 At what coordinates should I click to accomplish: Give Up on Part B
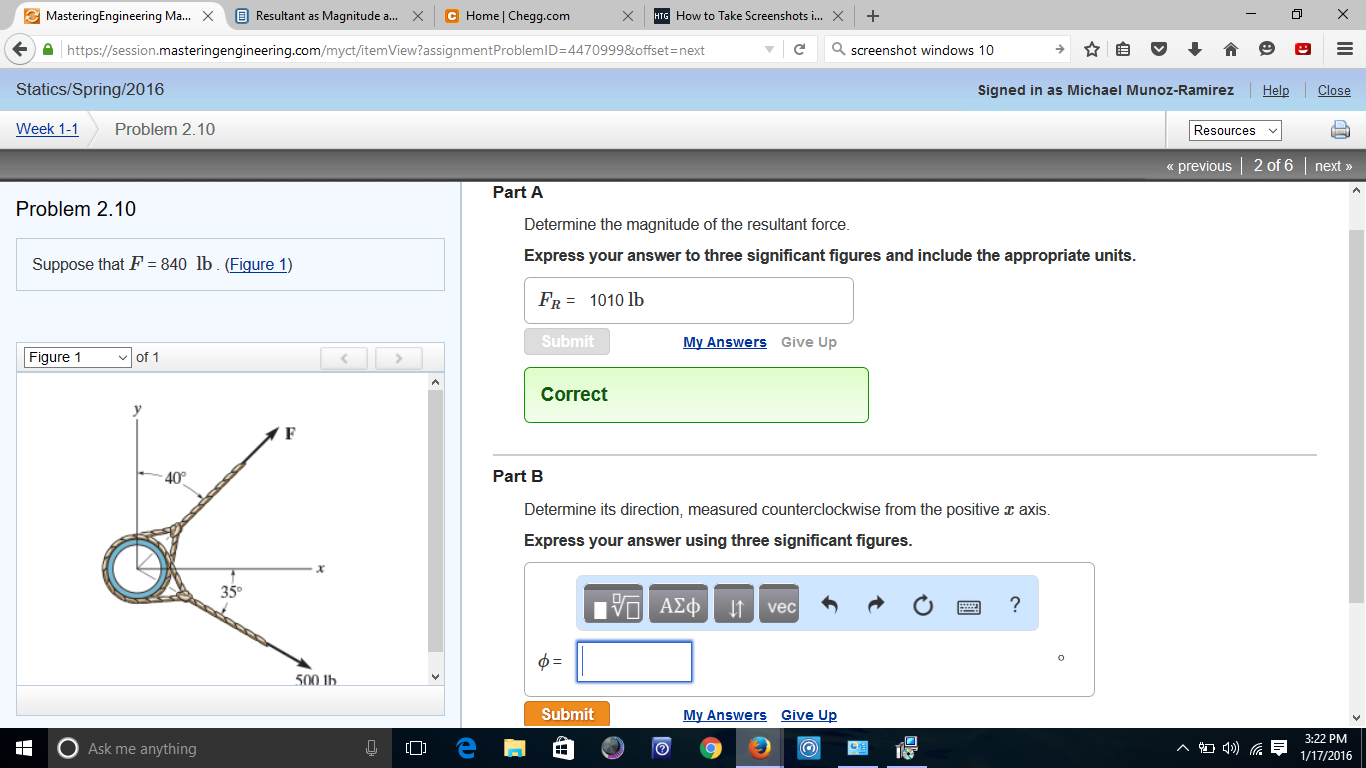pyautogui.click(x=809, y=715)
